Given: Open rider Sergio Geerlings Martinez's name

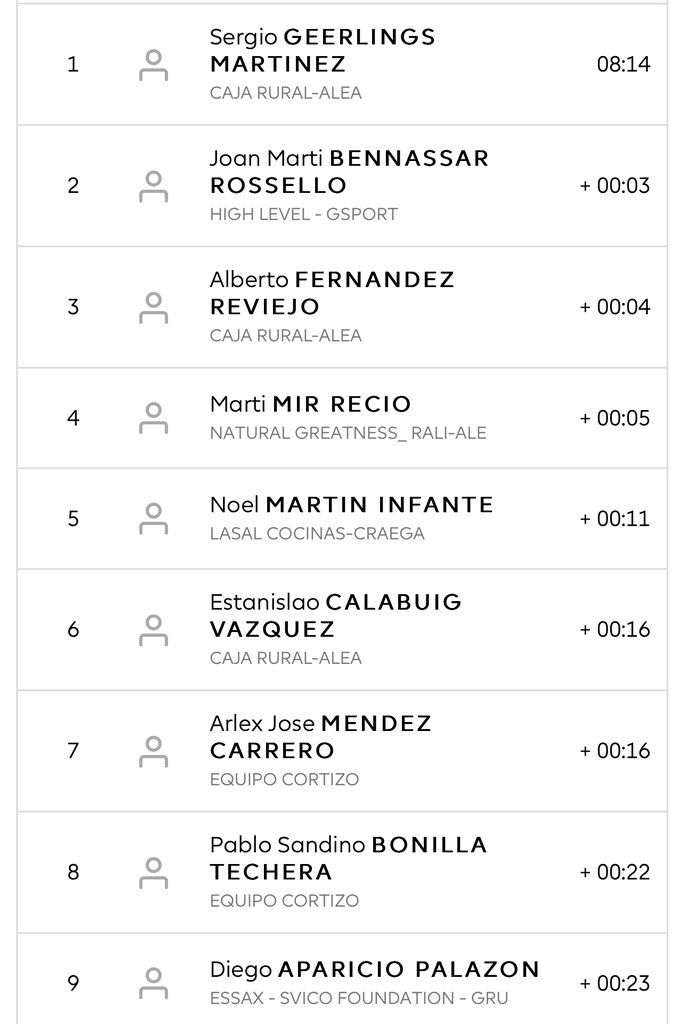Looking at the screenshot, I should [322, 51].
